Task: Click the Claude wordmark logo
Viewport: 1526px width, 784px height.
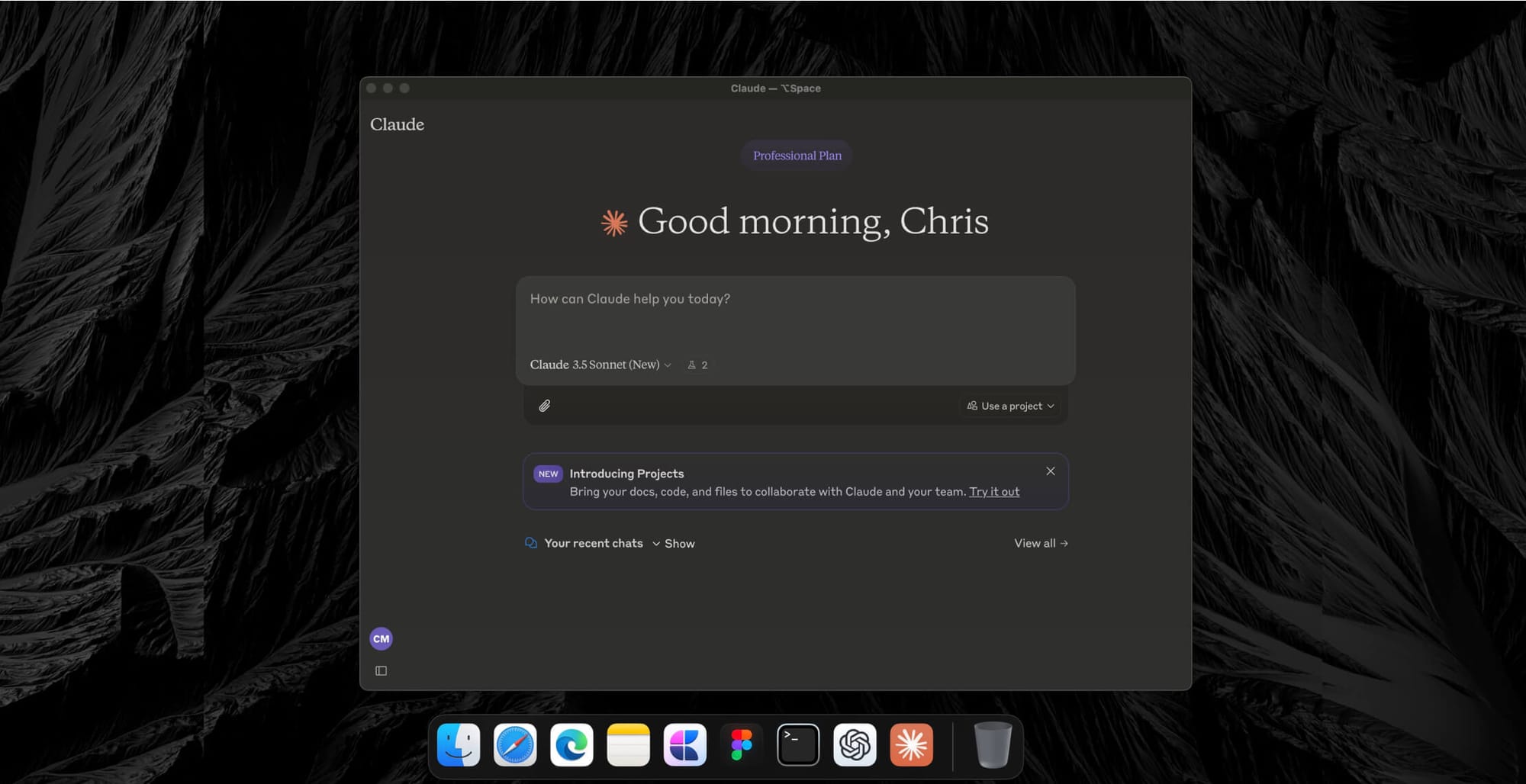Action: [x=397, y=124]
